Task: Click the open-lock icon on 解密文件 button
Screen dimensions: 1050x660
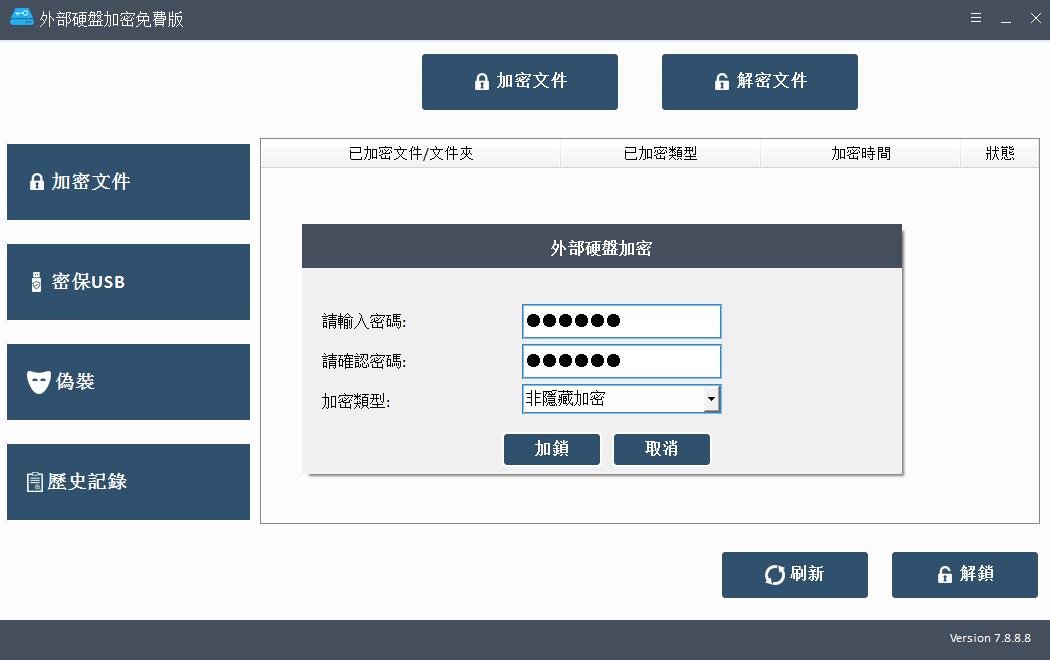Action: [721, 82]
